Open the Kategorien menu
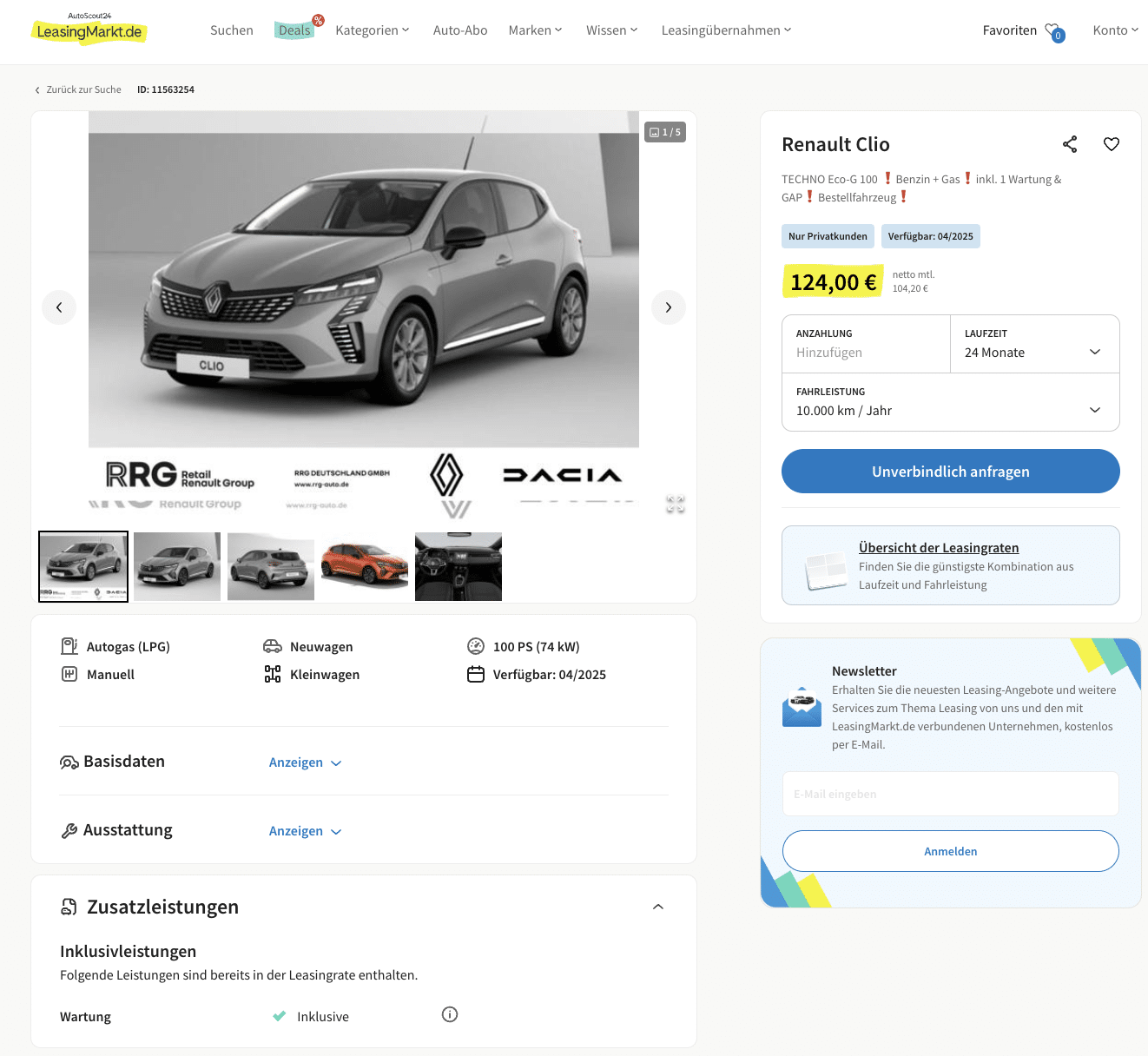This screenshot has height=1056, width=1148. pyautogui.click(x=373, y=30)
